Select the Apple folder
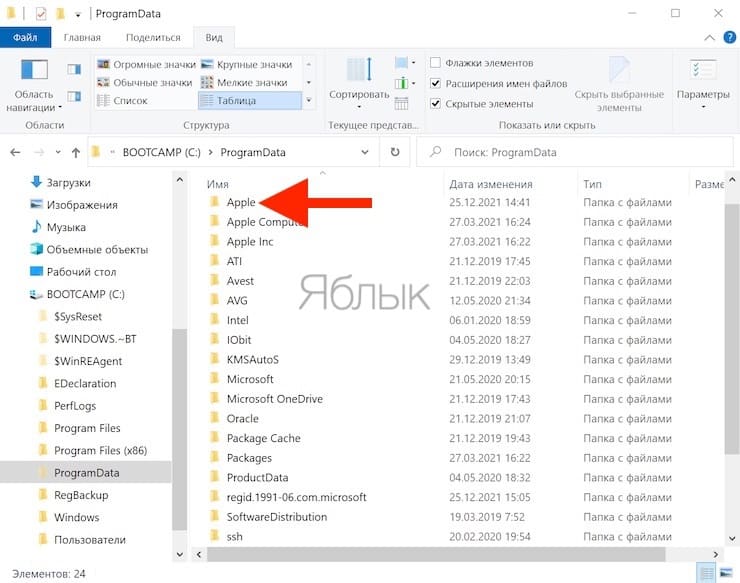The image size is (740, 583). point(241,203)
